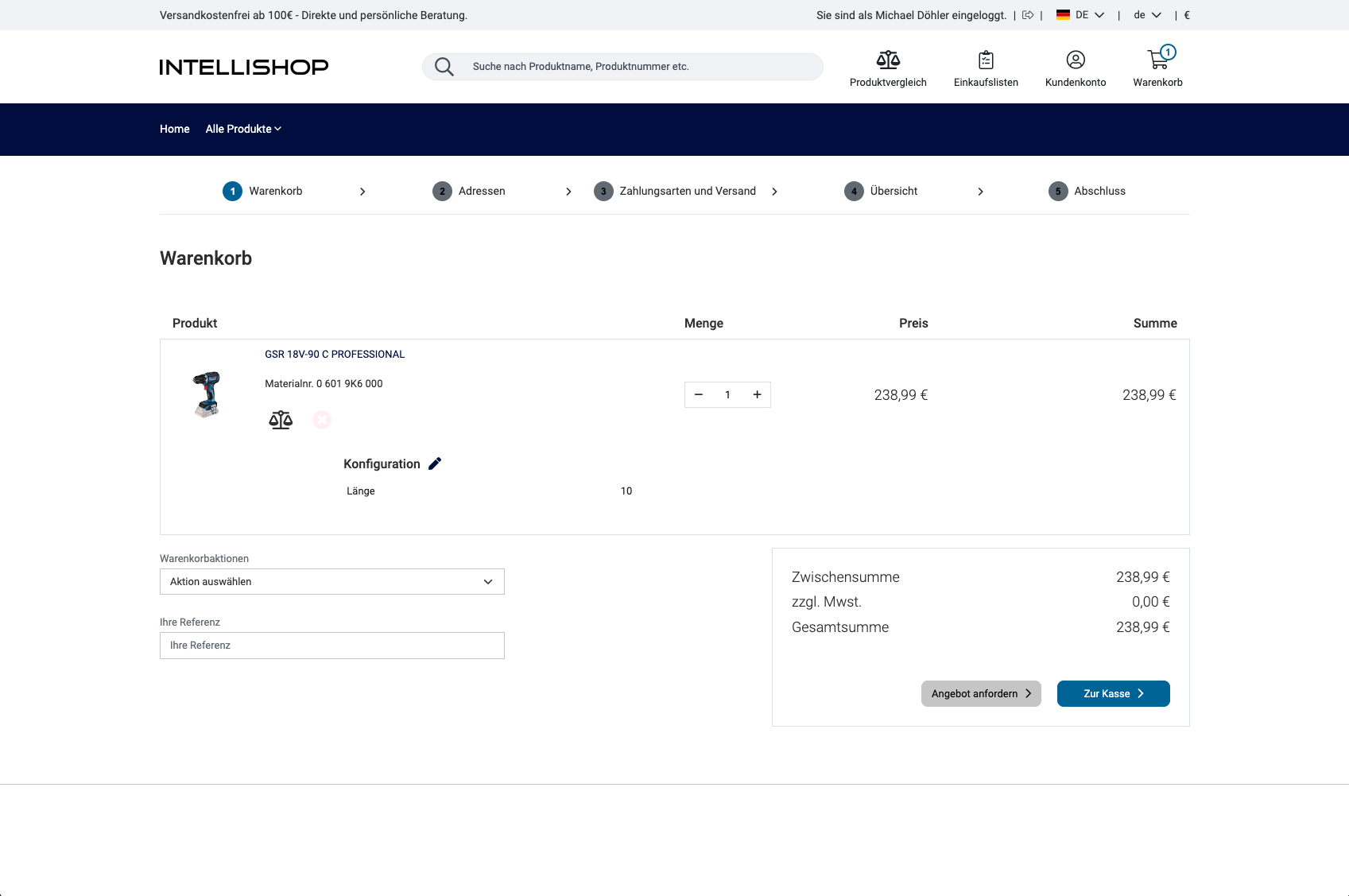The image size is (1349, 896).
Task: Open the DE country dropdown
Action: (1090, 15)
